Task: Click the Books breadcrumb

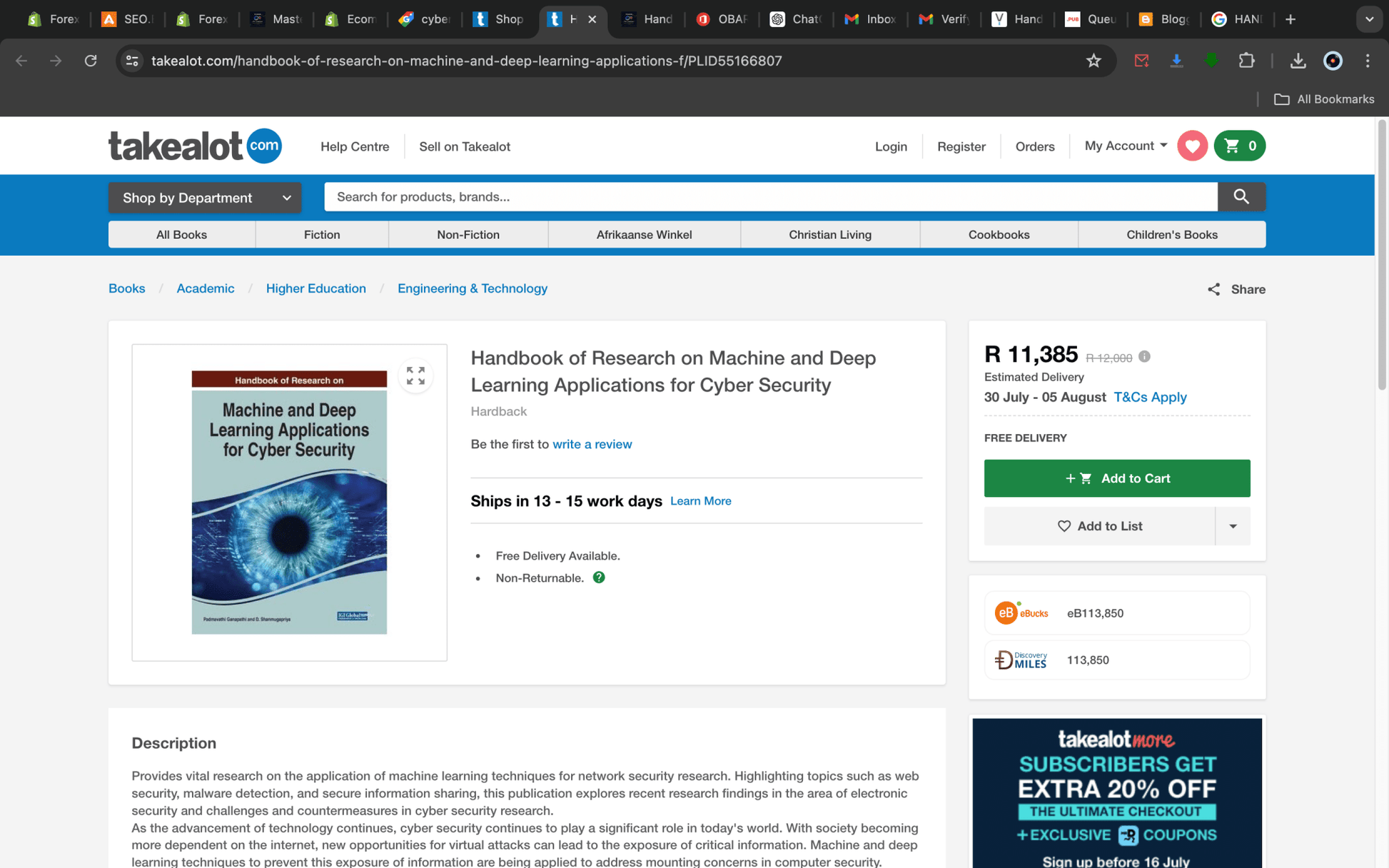Action: tap(126, 288)
